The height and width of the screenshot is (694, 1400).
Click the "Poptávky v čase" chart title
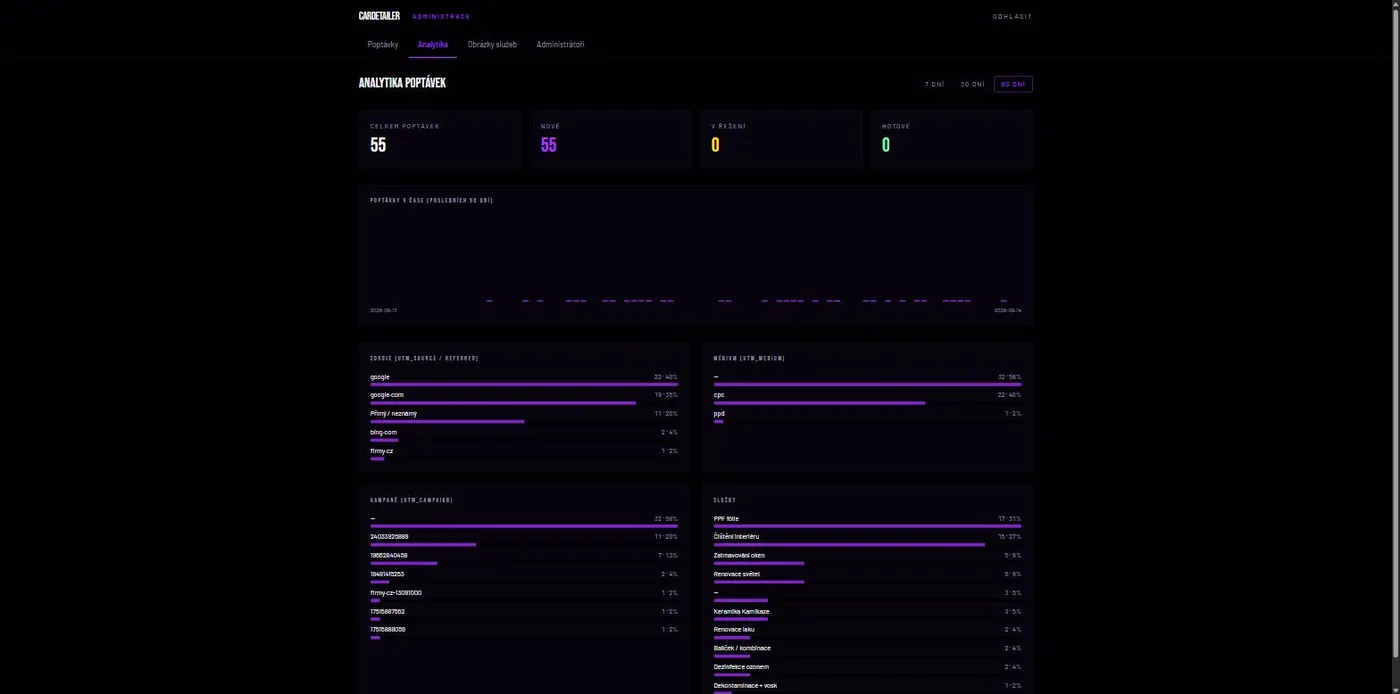[431, 200]
